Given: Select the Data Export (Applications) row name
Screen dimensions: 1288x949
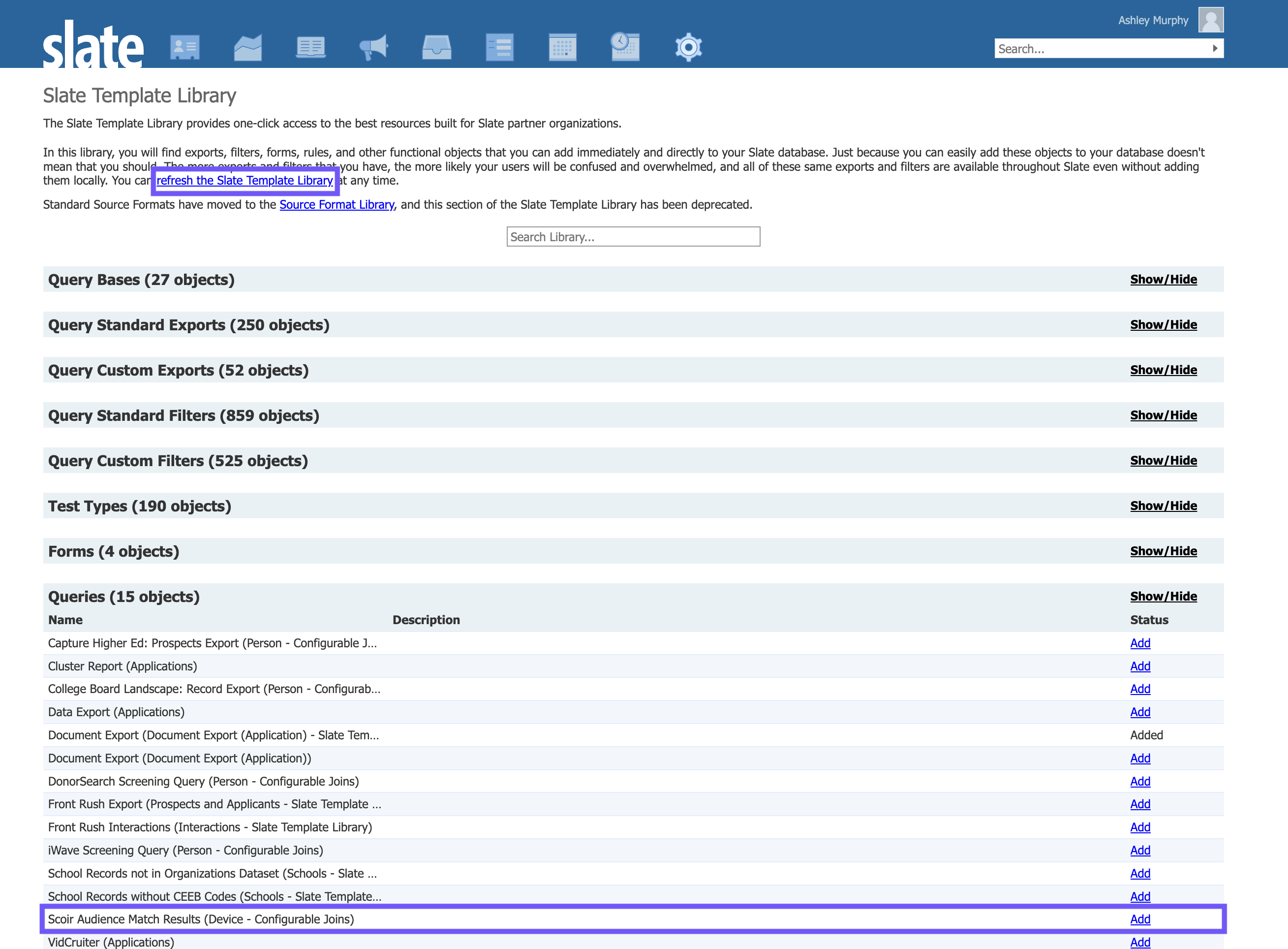Looking at the screenshot, I should pos(116,712).
